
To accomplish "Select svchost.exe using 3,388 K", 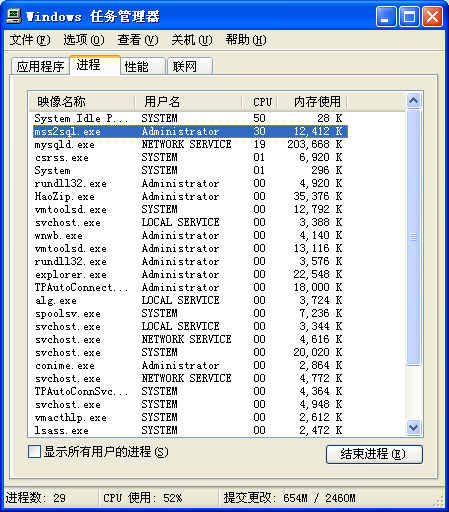I will pyautogui.click(x=190, y=222).
